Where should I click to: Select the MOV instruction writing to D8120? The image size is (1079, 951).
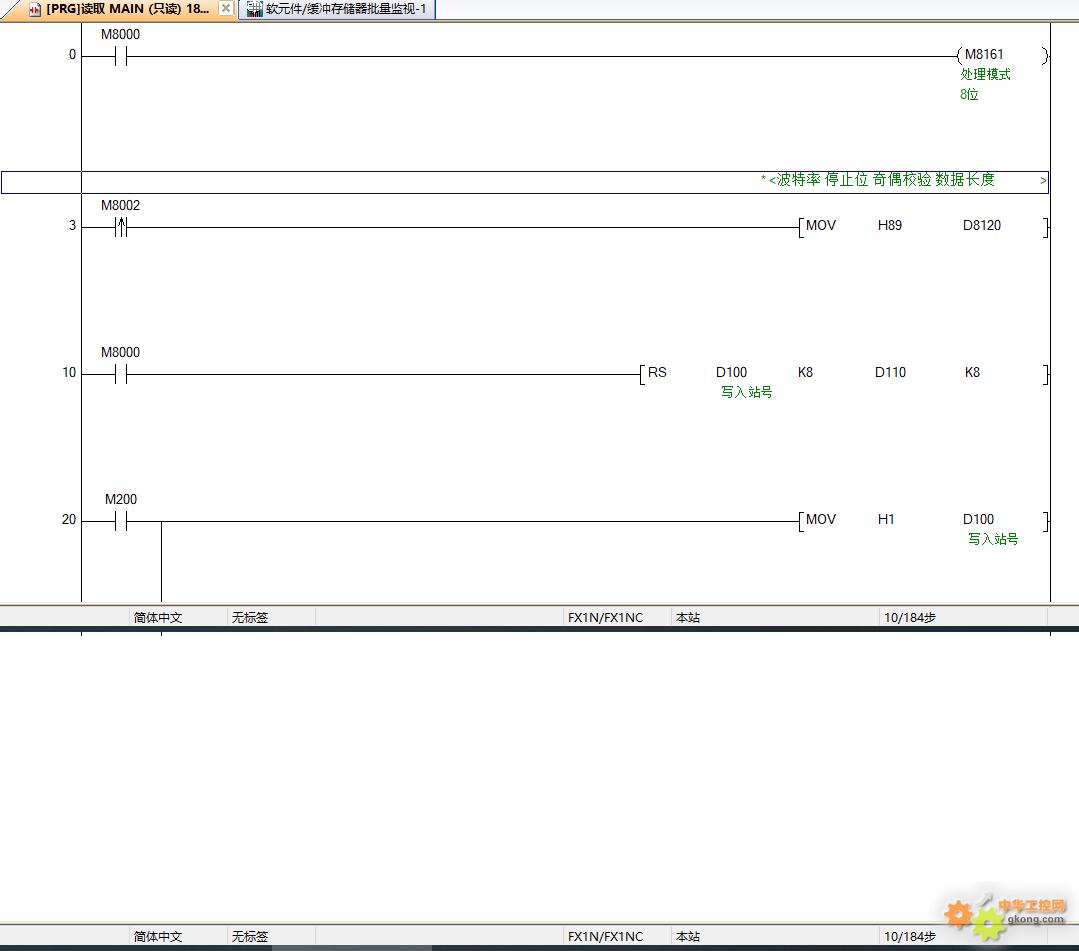[820, 226]
